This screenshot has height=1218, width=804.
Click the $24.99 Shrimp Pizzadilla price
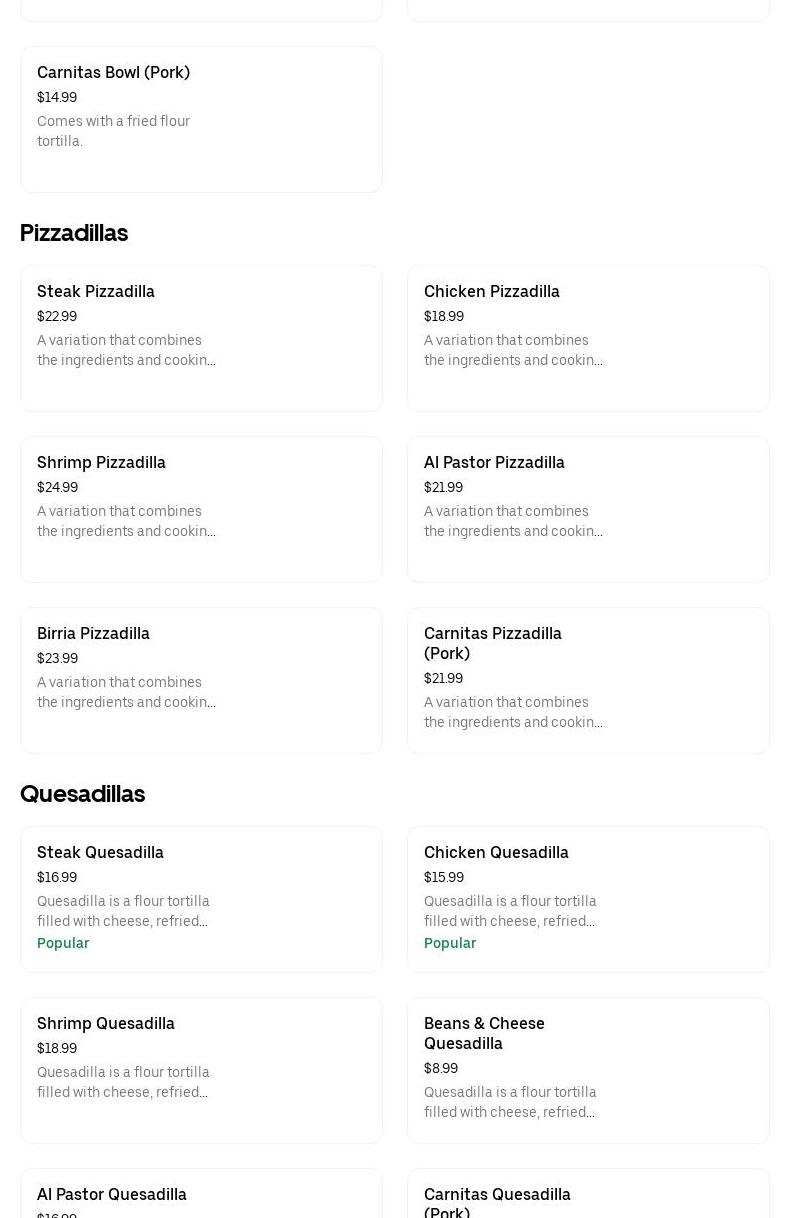(57, 488)
